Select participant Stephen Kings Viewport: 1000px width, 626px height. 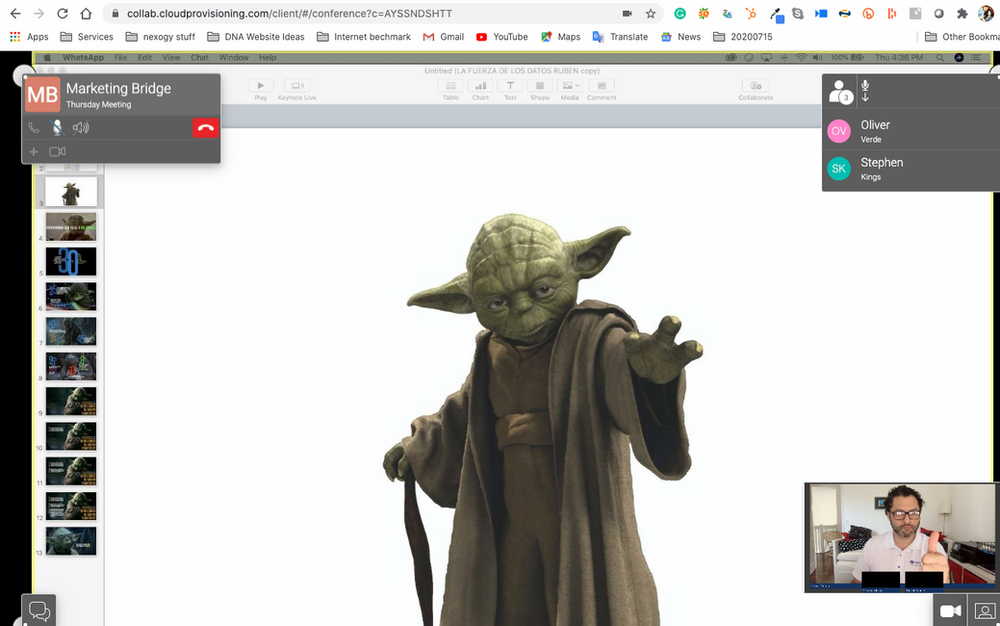911,169
